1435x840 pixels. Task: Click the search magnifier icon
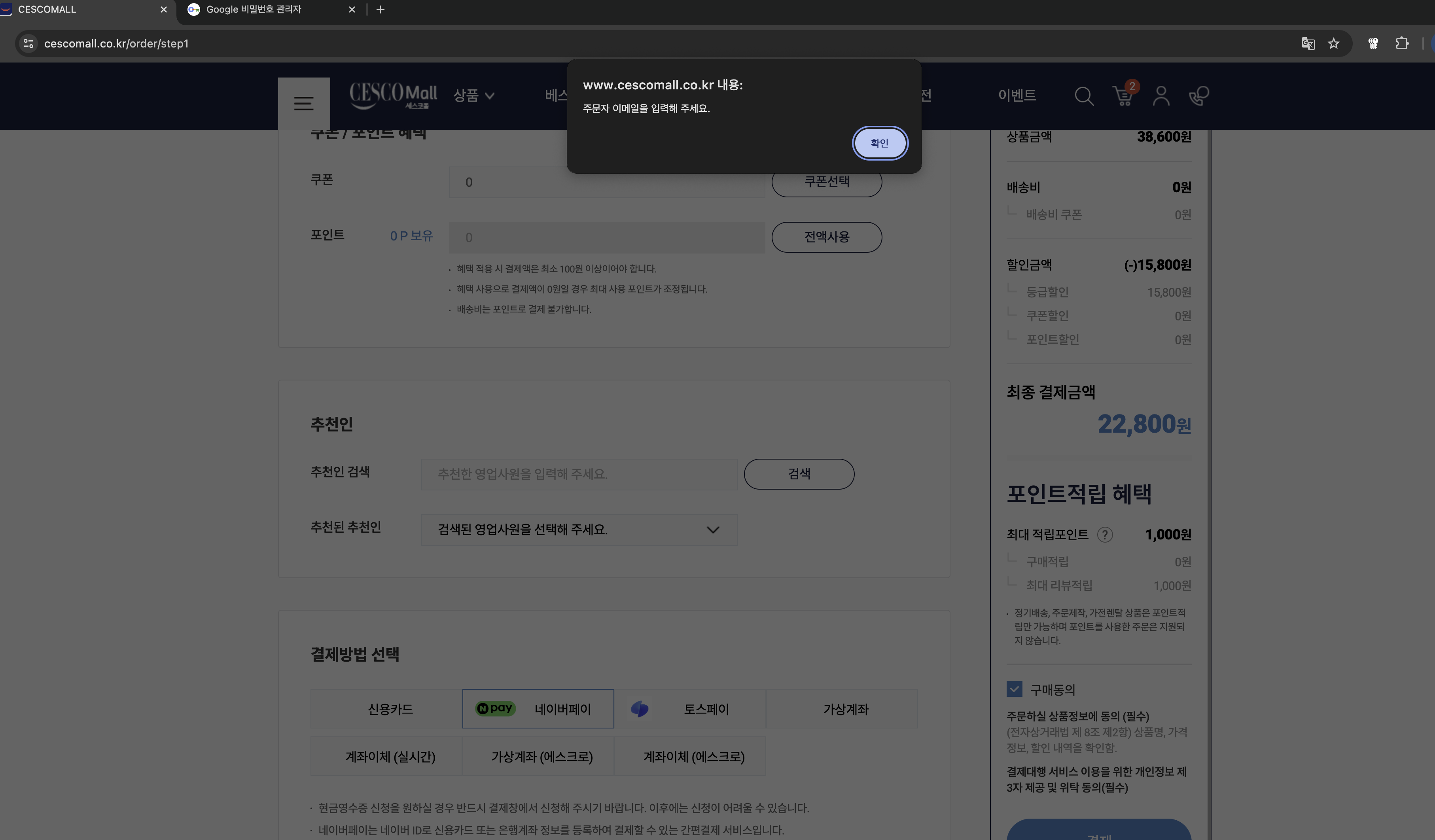1083,96
